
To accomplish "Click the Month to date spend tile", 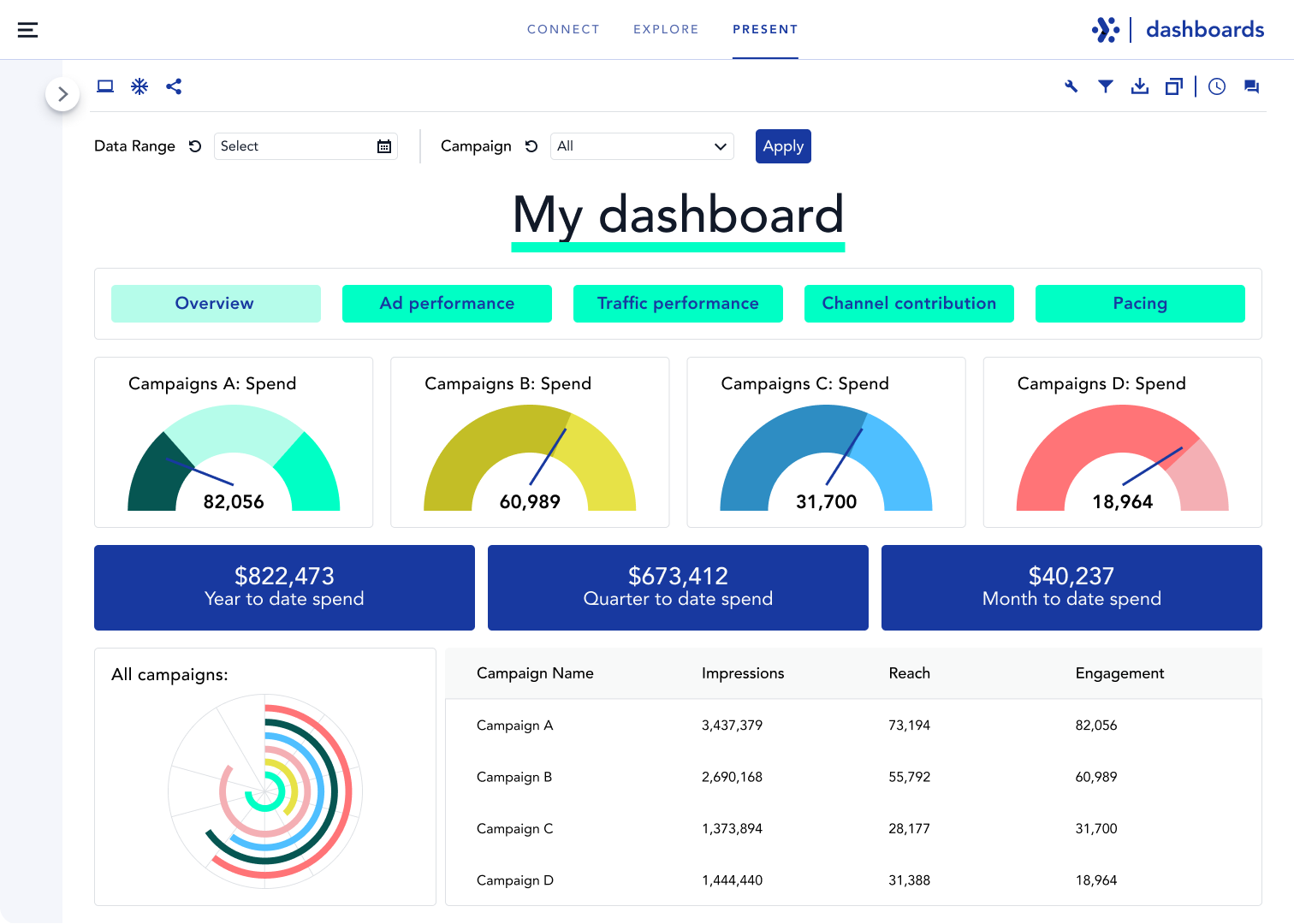I will coord(1071,588).
